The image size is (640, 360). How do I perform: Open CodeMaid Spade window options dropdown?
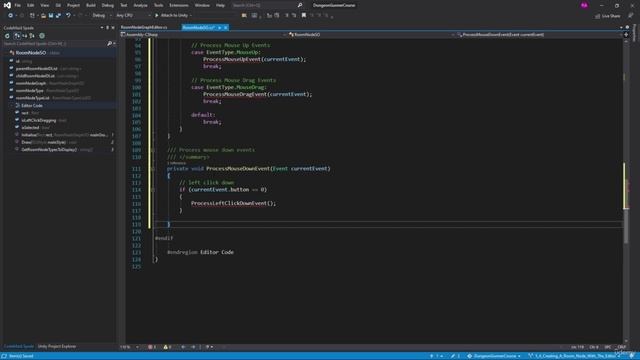(x=102, y=28)
